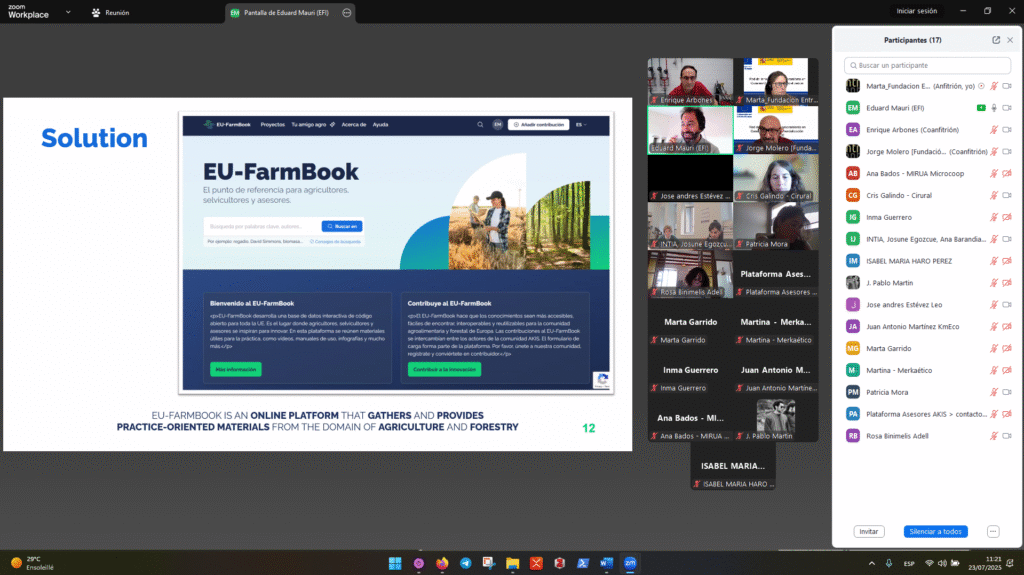Image resolution: width=1024 pixels, height=575 pixels.
Task: Open ES language dropdown in EU-FarmBook
Action: (581, 124)
